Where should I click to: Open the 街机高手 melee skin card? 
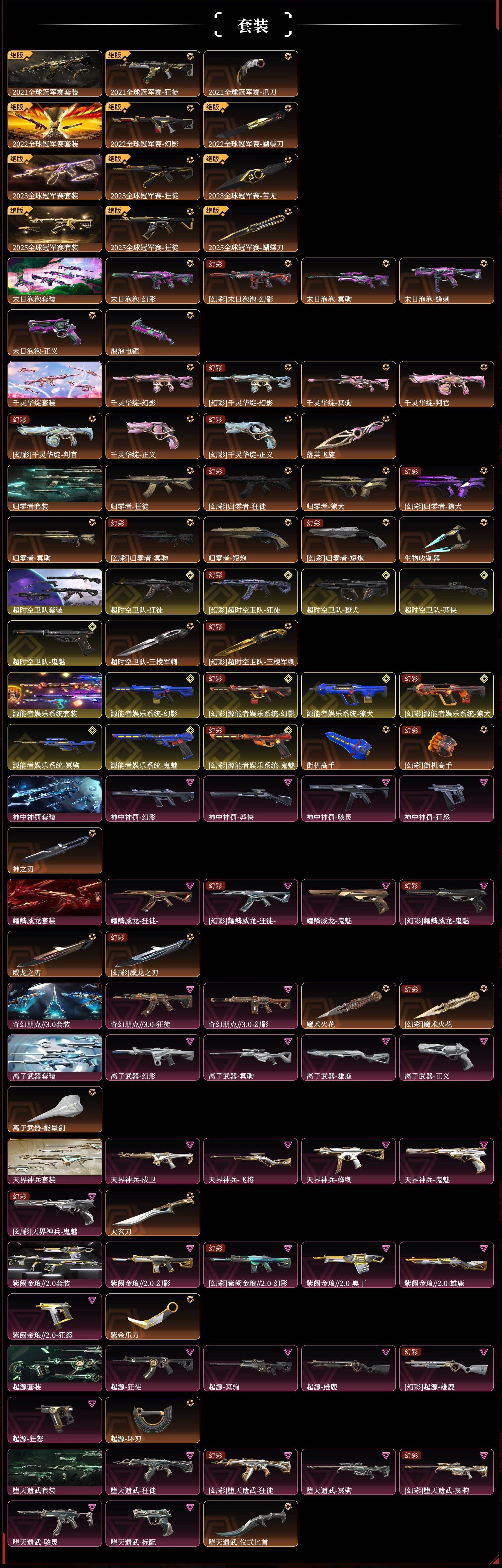point(349,747)
